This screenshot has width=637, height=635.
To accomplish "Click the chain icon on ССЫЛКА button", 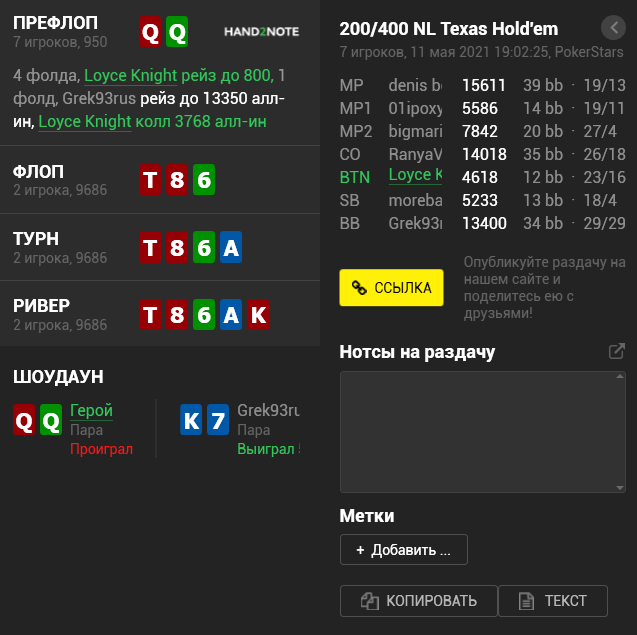I will pos(359,287).
